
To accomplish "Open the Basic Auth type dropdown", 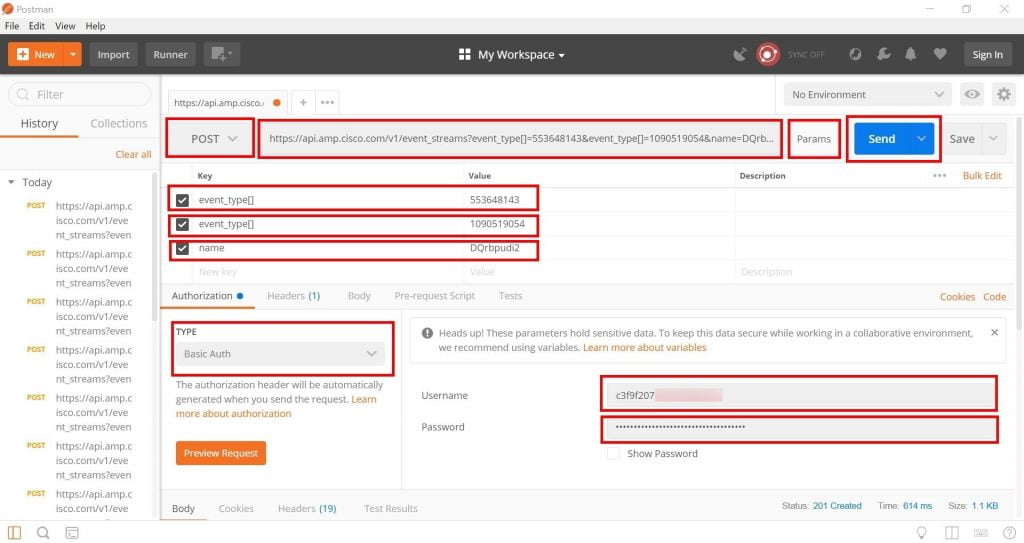I will pyautogui.click(x=280, y=354).
